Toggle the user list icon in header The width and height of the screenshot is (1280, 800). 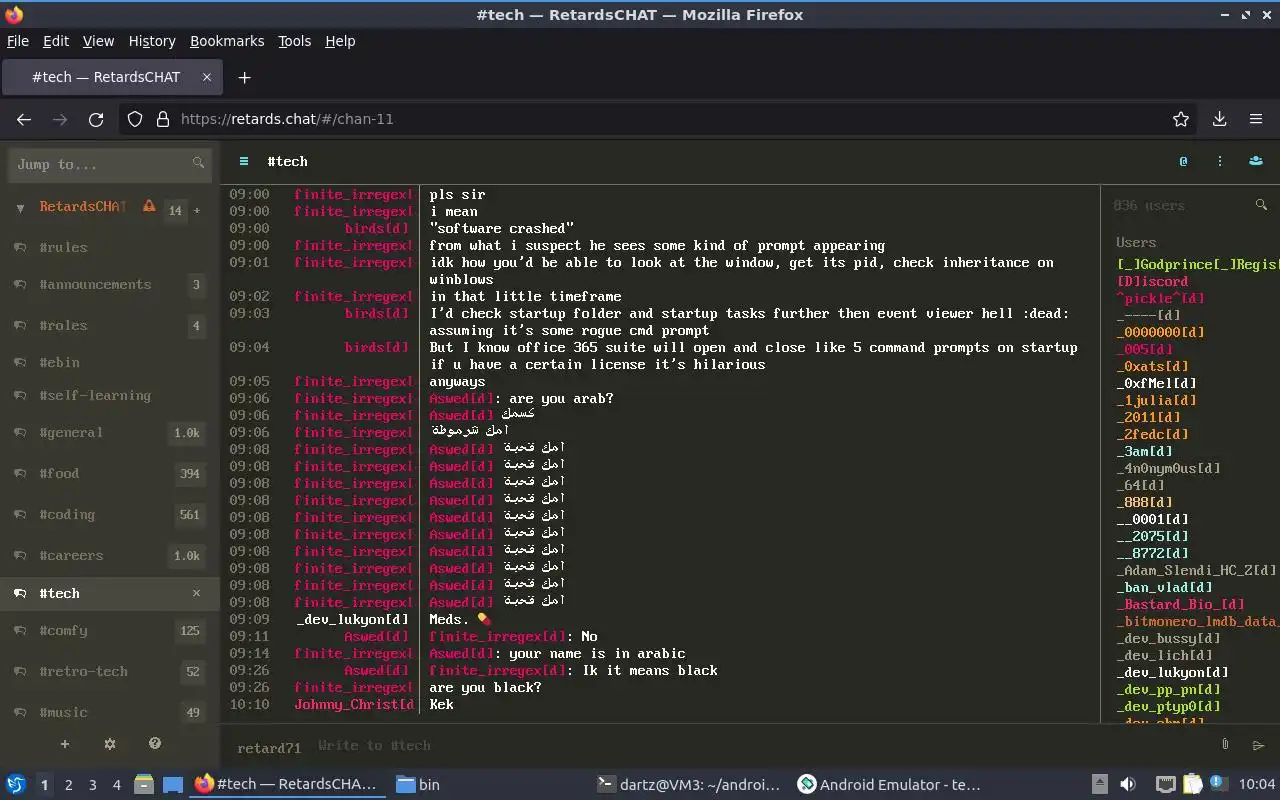[x=1256, y=161]
